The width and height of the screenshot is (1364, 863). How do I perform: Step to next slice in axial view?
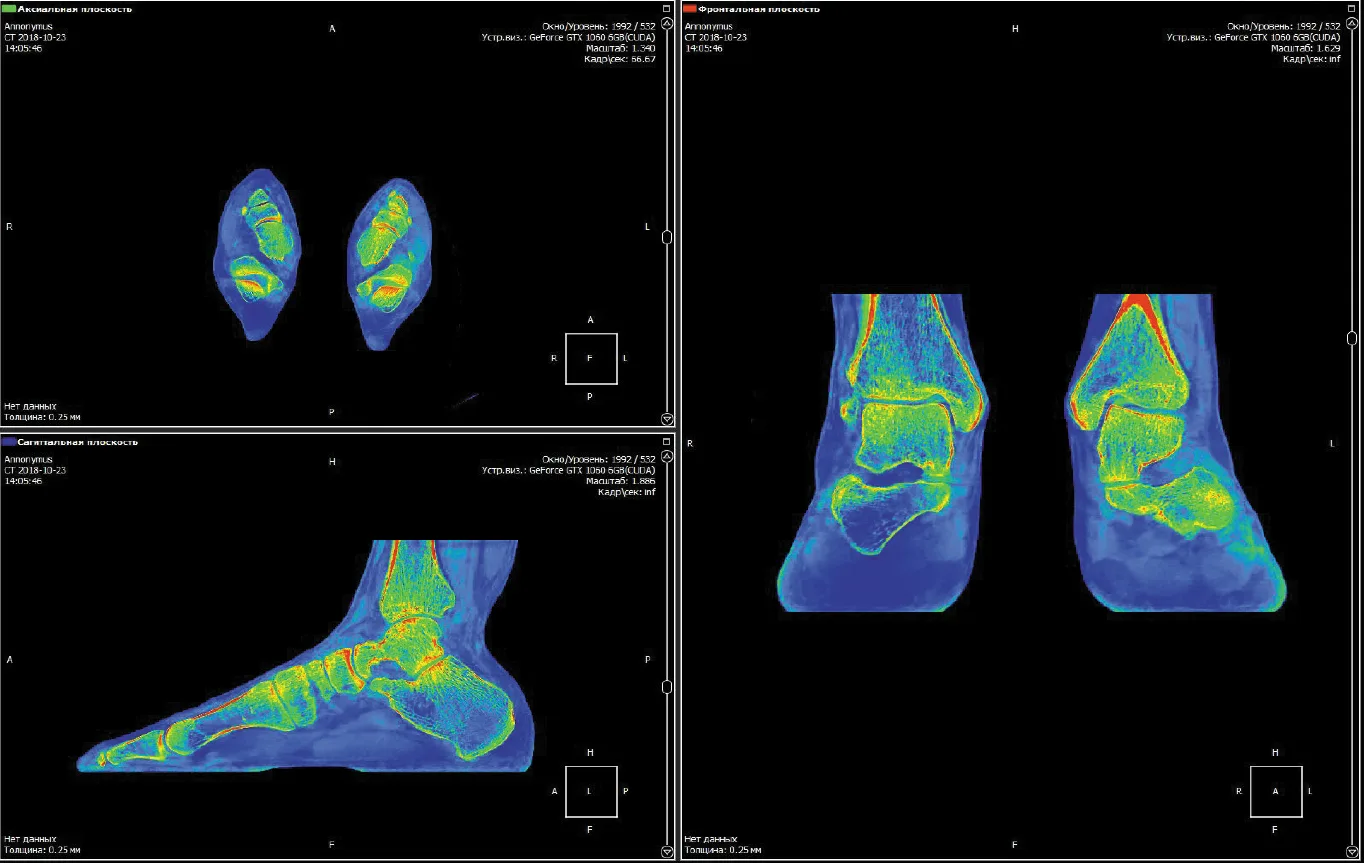(x=667, y=419)
